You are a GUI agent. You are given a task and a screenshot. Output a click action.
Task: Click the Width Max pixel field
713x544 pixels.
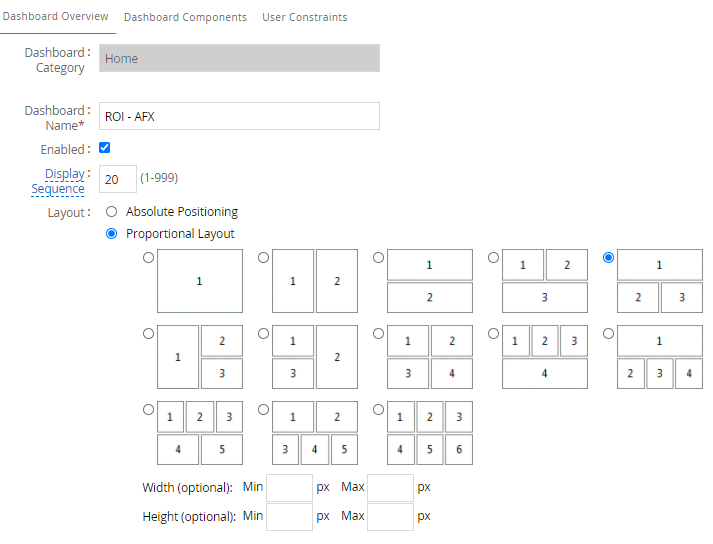point(390,488)
